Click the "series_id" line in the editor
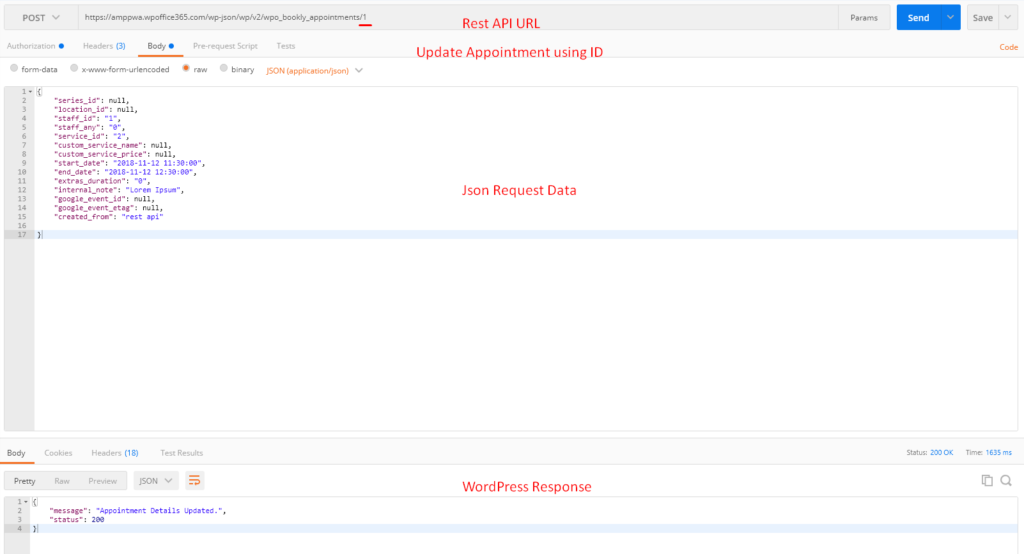The width and height of the screenshot is (1024, 554). click(x=91, y=101)
